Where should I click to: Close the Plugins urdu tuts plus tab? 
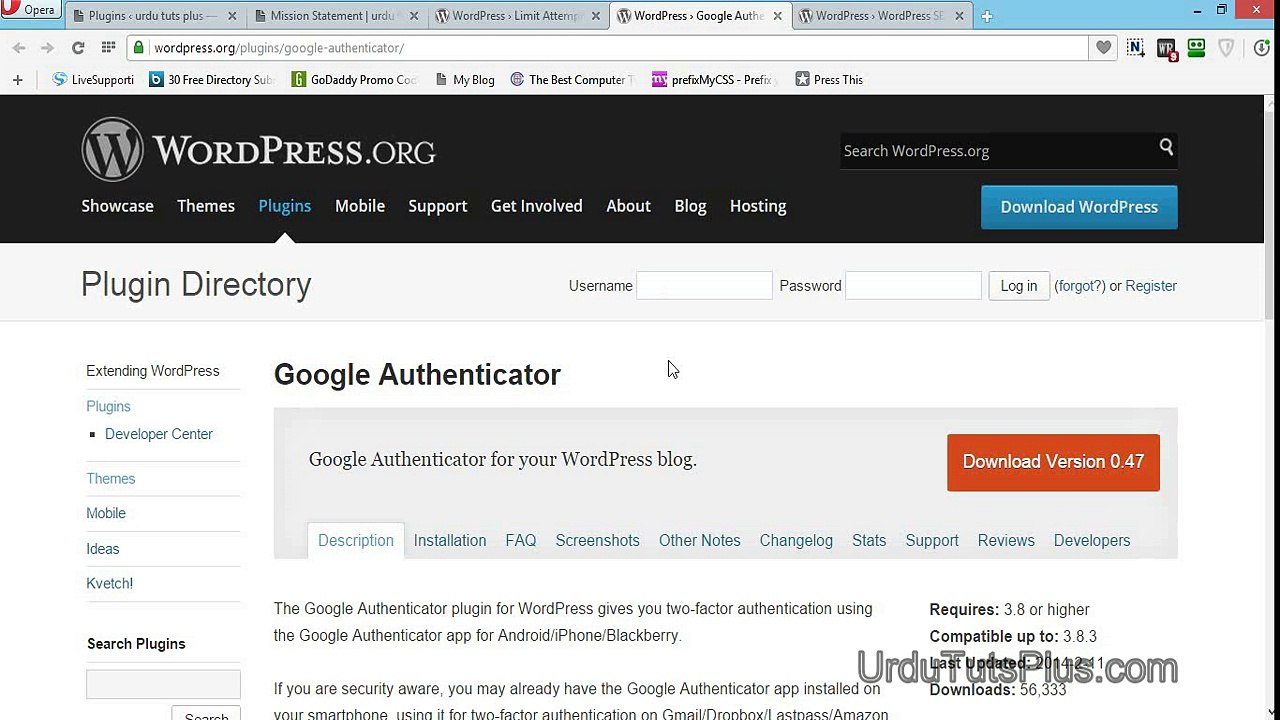231,16
